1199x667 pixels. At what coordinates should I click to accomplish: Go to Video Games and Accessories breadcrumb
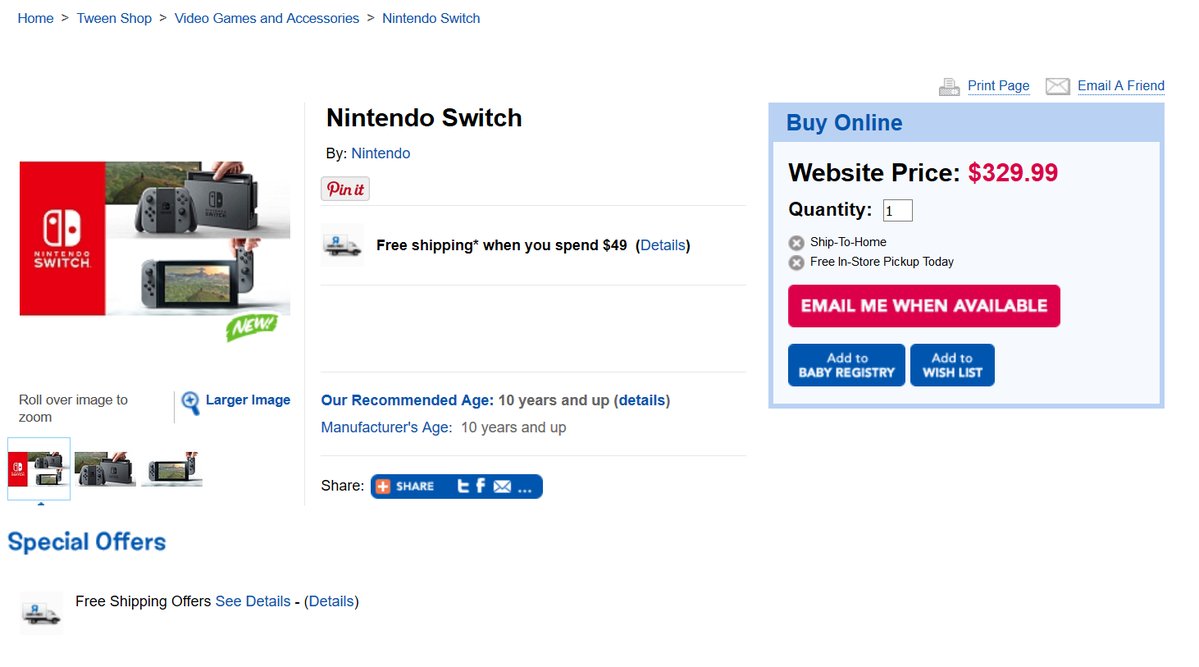(x=266, y=18)
